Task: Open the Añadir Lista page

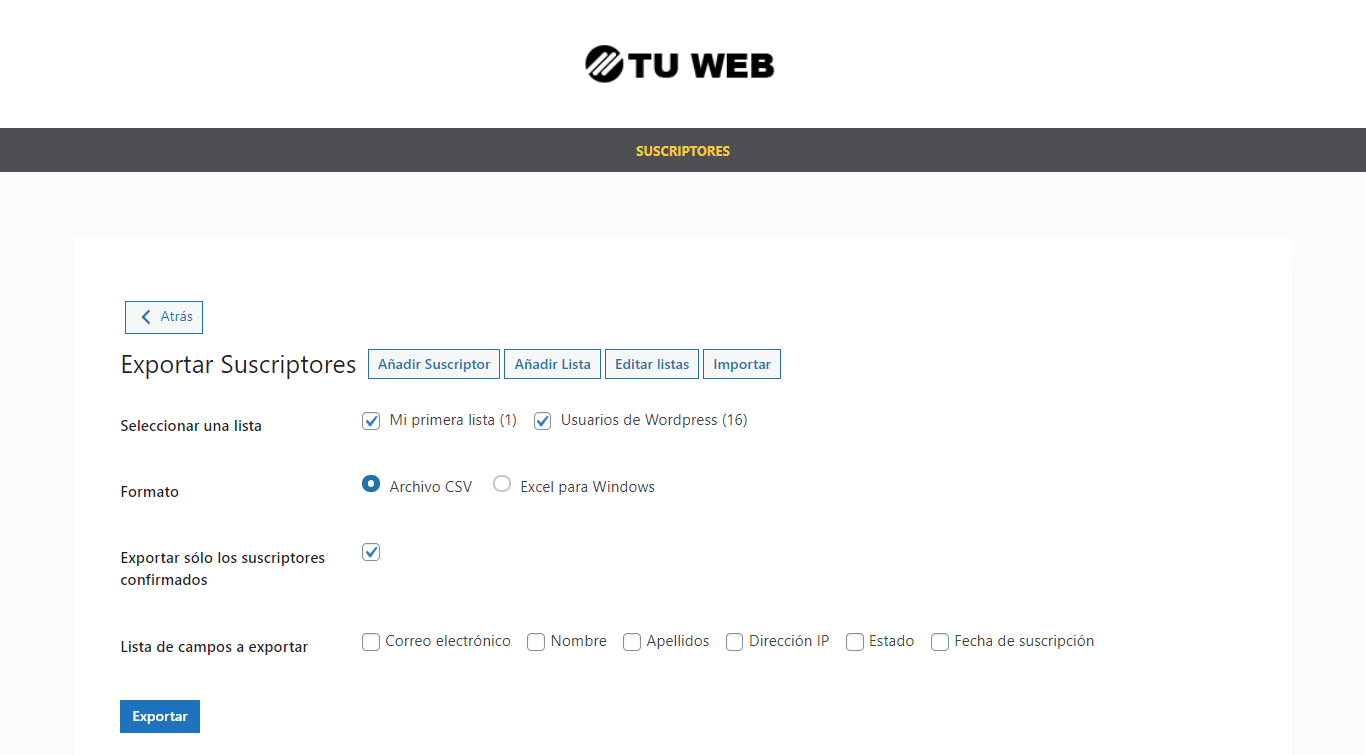Action: coord(552,364)
